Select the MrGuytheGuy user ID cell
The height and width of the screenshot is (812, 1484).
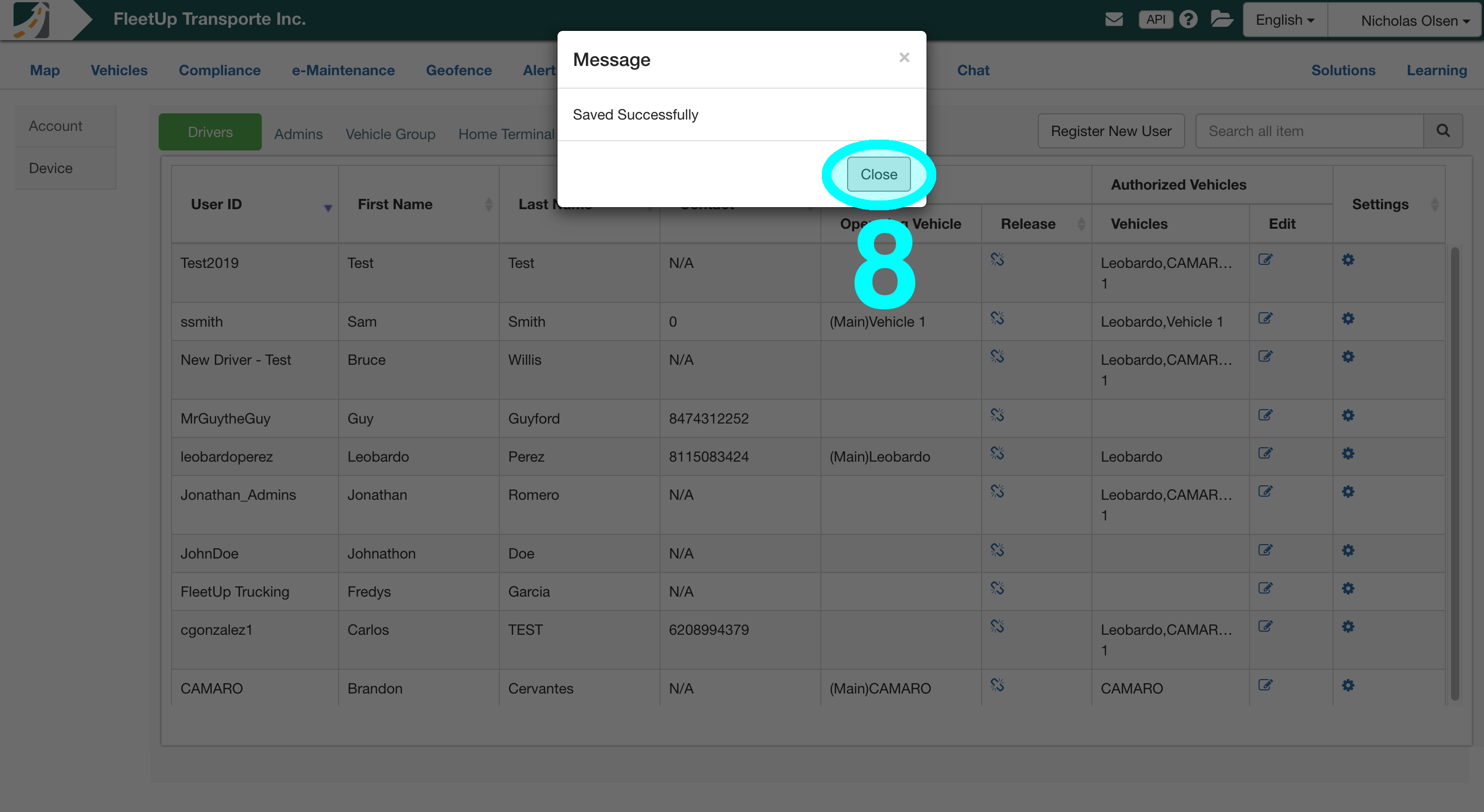(x=255, y=419)
